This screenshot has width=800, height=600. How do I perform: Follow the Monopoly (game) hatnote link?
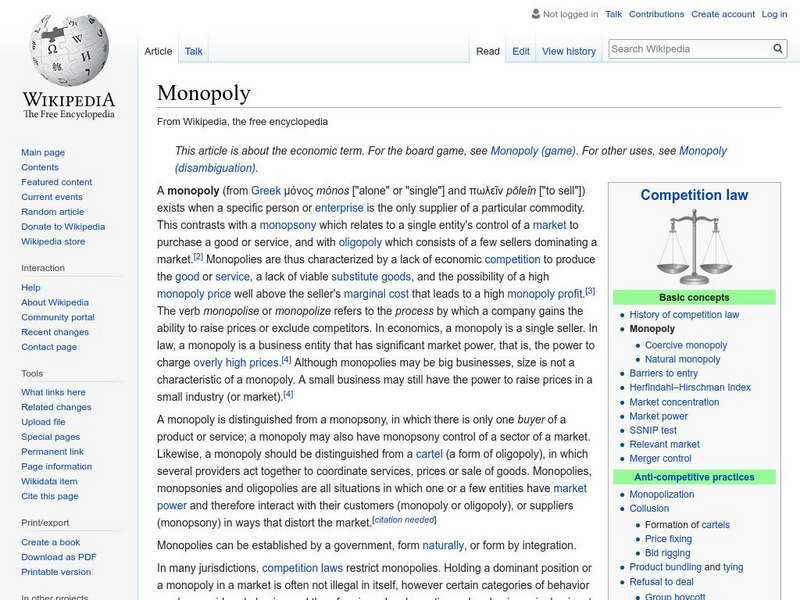(533, 151)
